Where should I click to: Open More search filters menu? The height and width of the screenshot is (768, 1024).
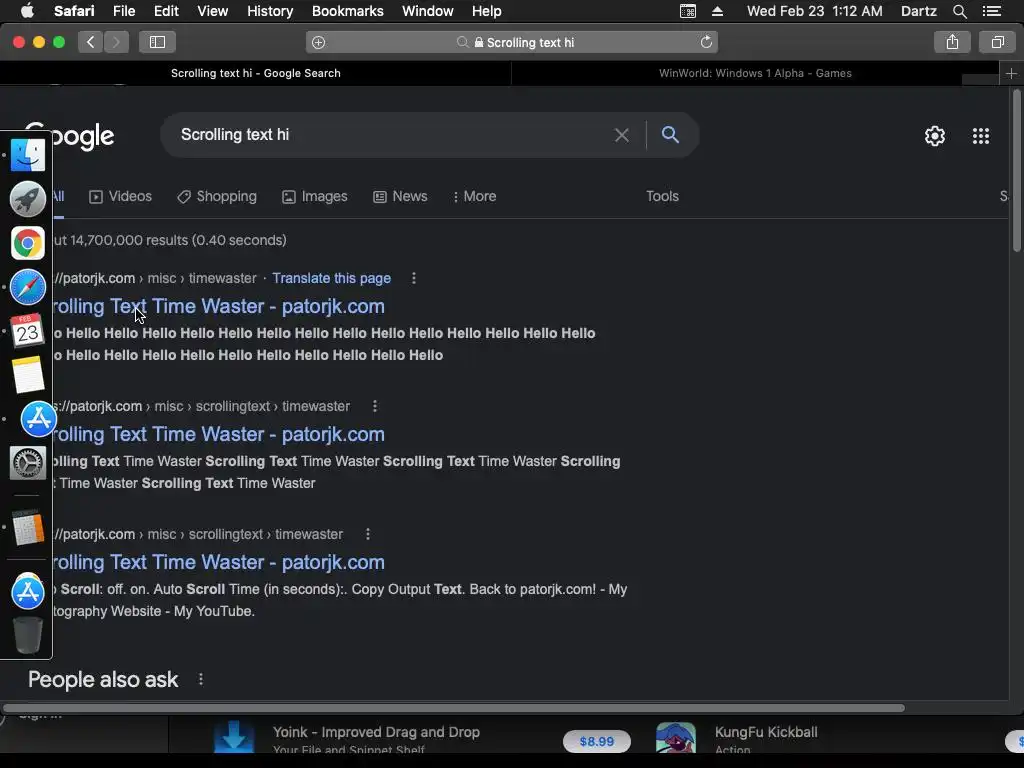475,197
